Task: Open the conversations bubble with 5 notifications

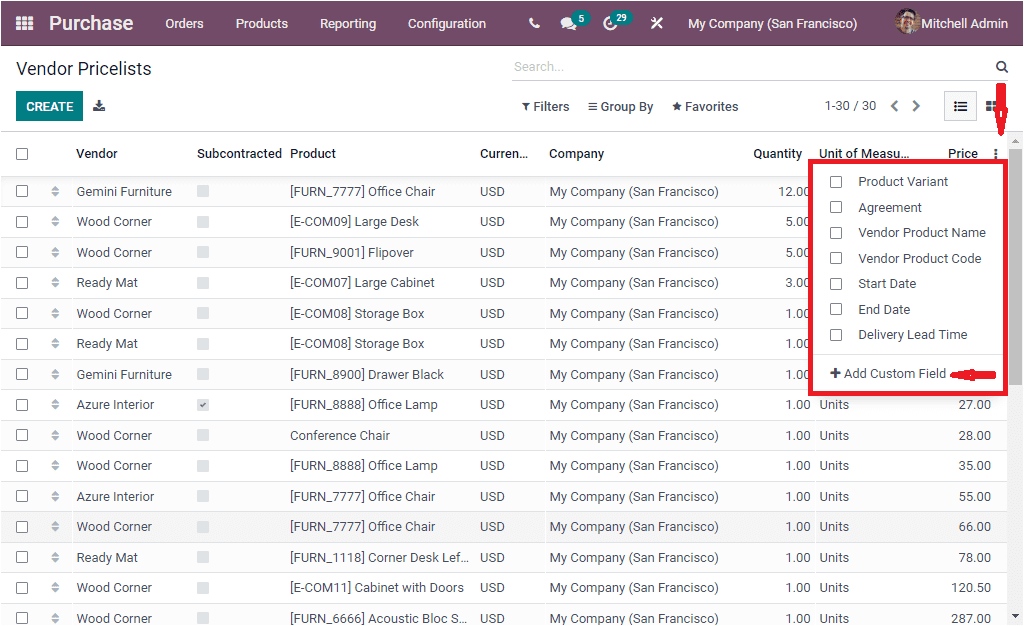Action: (x=567, y=23)
